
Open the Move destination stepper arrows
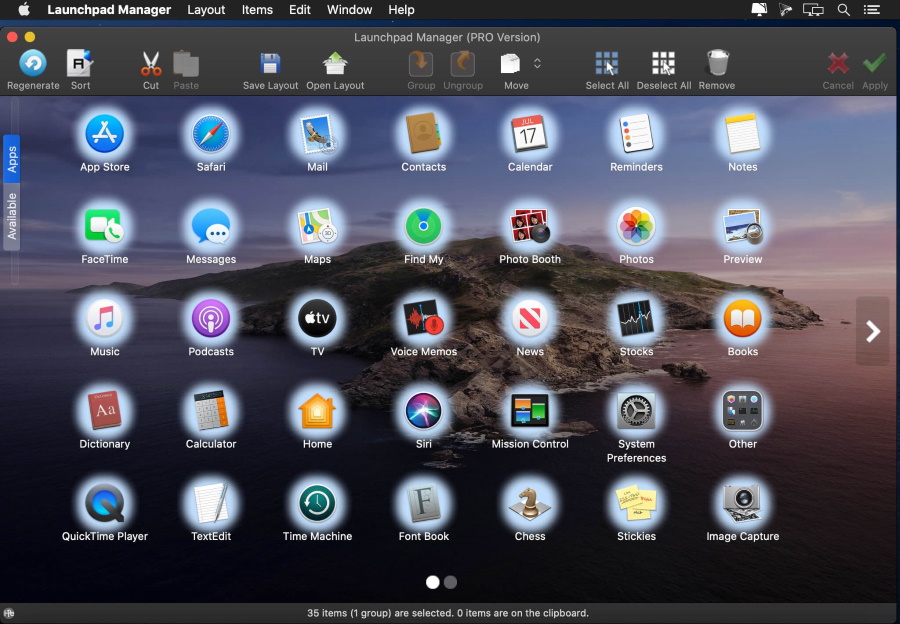pos(537,63)
